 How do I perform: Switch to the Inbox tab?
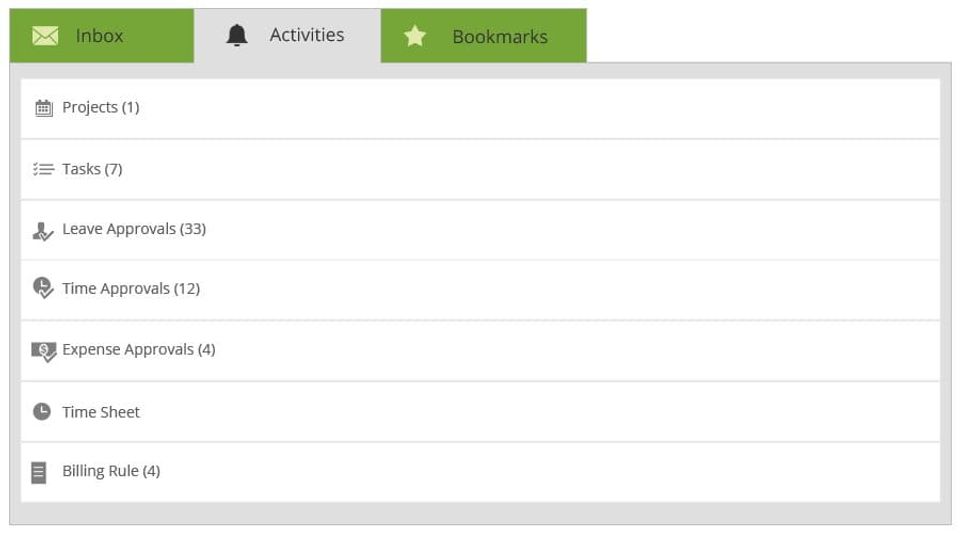point(101,36)
